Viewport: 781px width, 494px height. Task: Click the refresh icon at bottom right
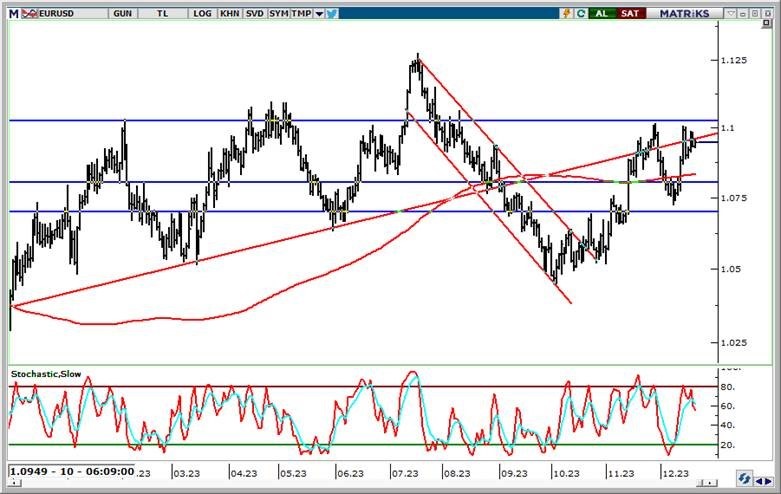pos(746,477)
